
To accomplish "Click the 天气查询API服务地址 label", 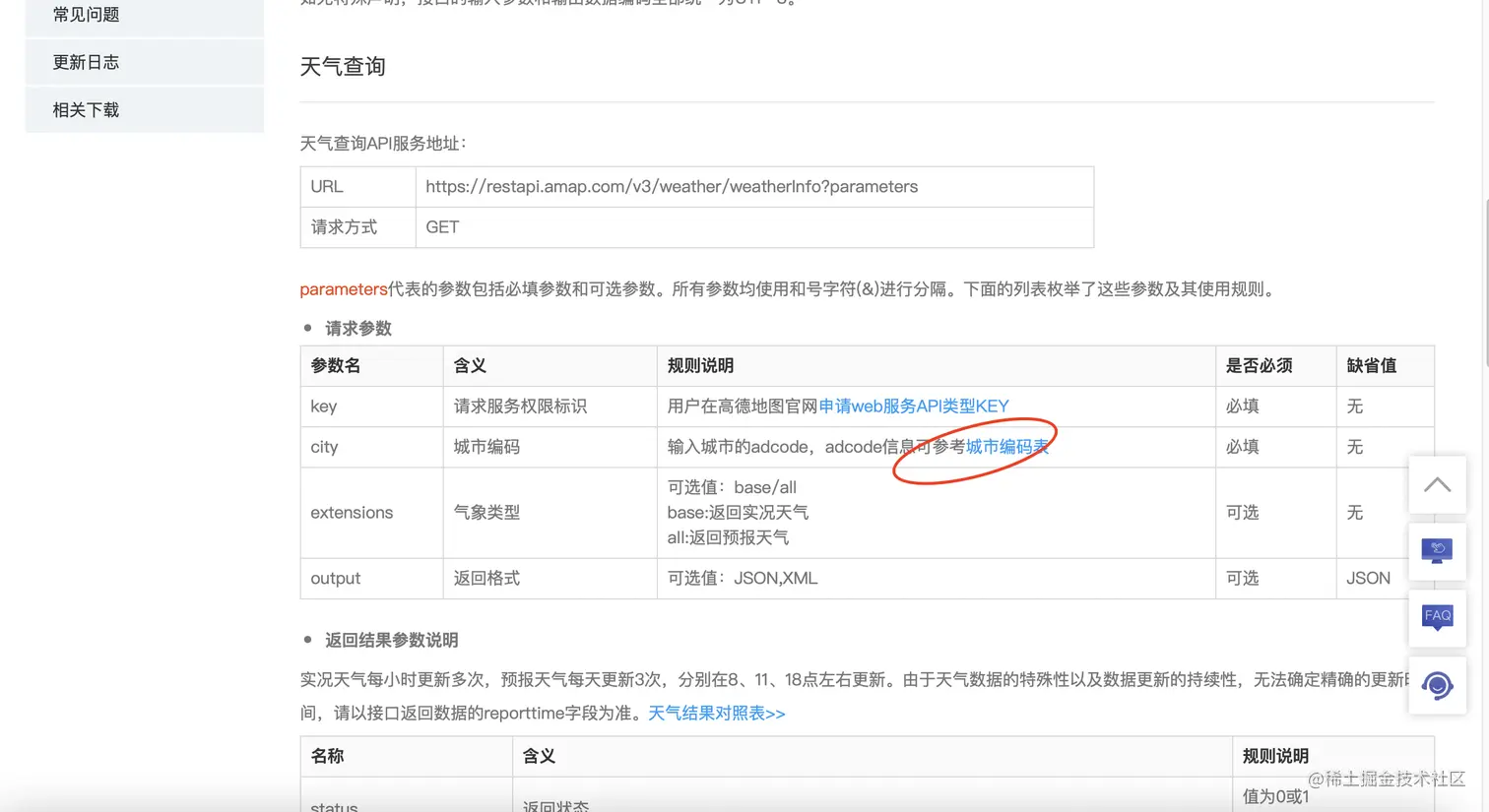I will coord(383,144).
